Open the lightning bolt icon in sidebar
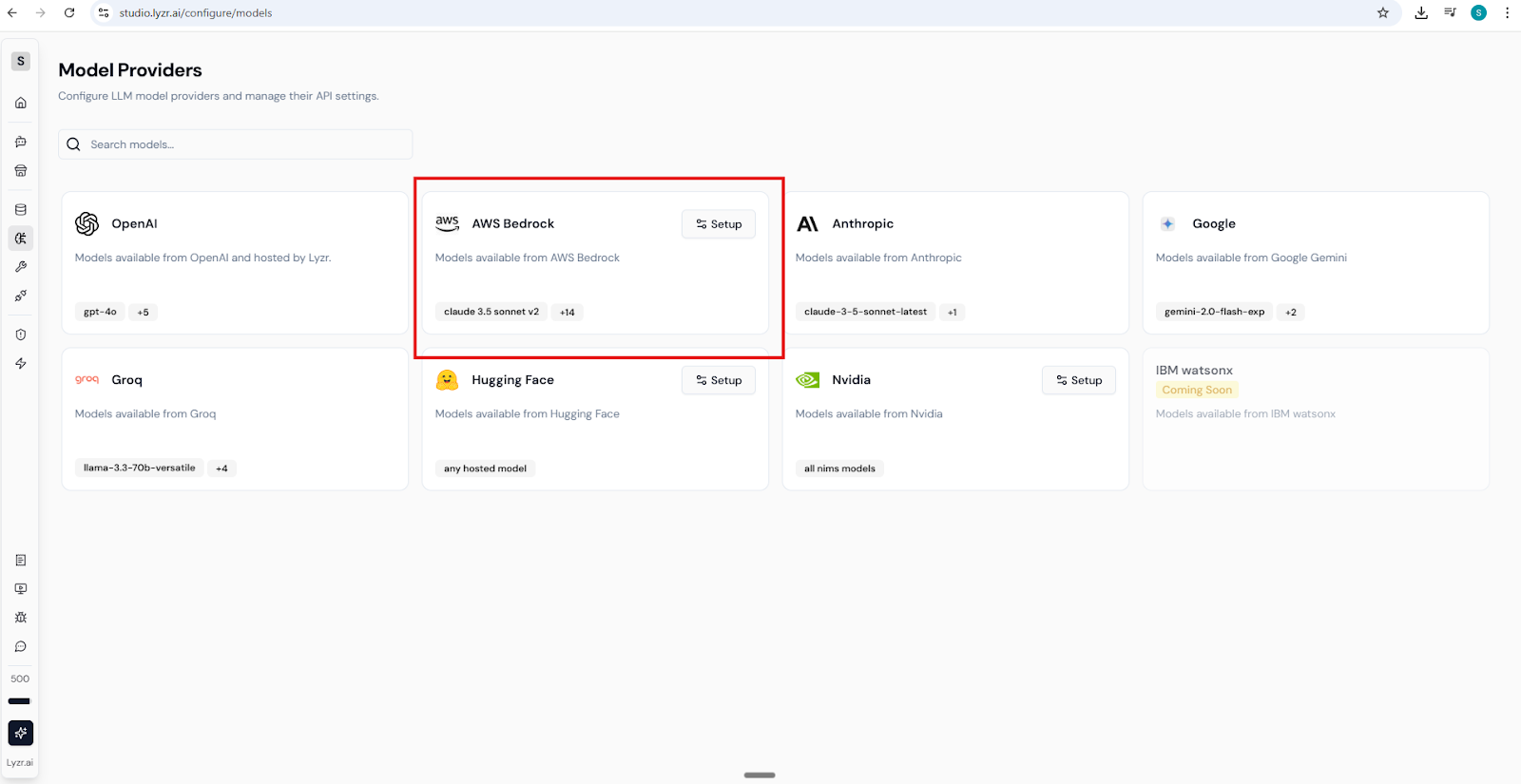This screenshot has height=784, width=1521. (x=21, y=364)
